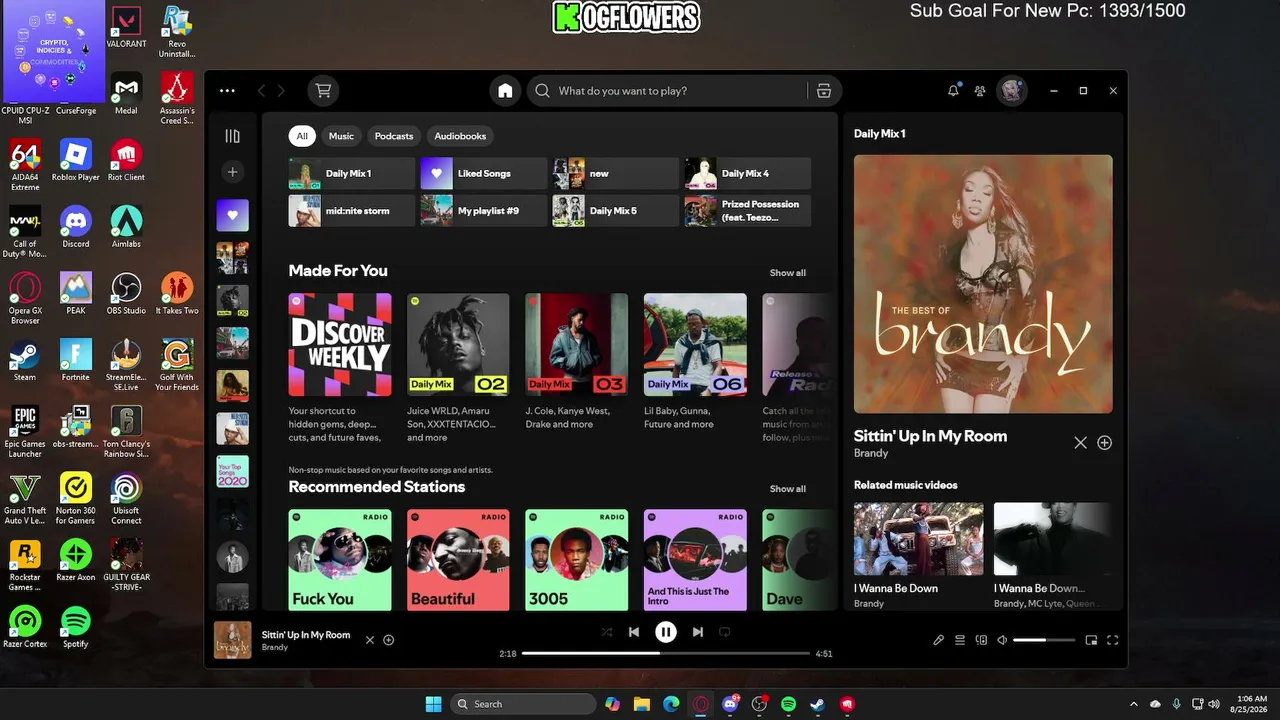Image resolution: width=1280 pixels, height=720 pixels.
Task: Mute with the speaker icon
Action: pyautogui.click(x=1002, y=640)
